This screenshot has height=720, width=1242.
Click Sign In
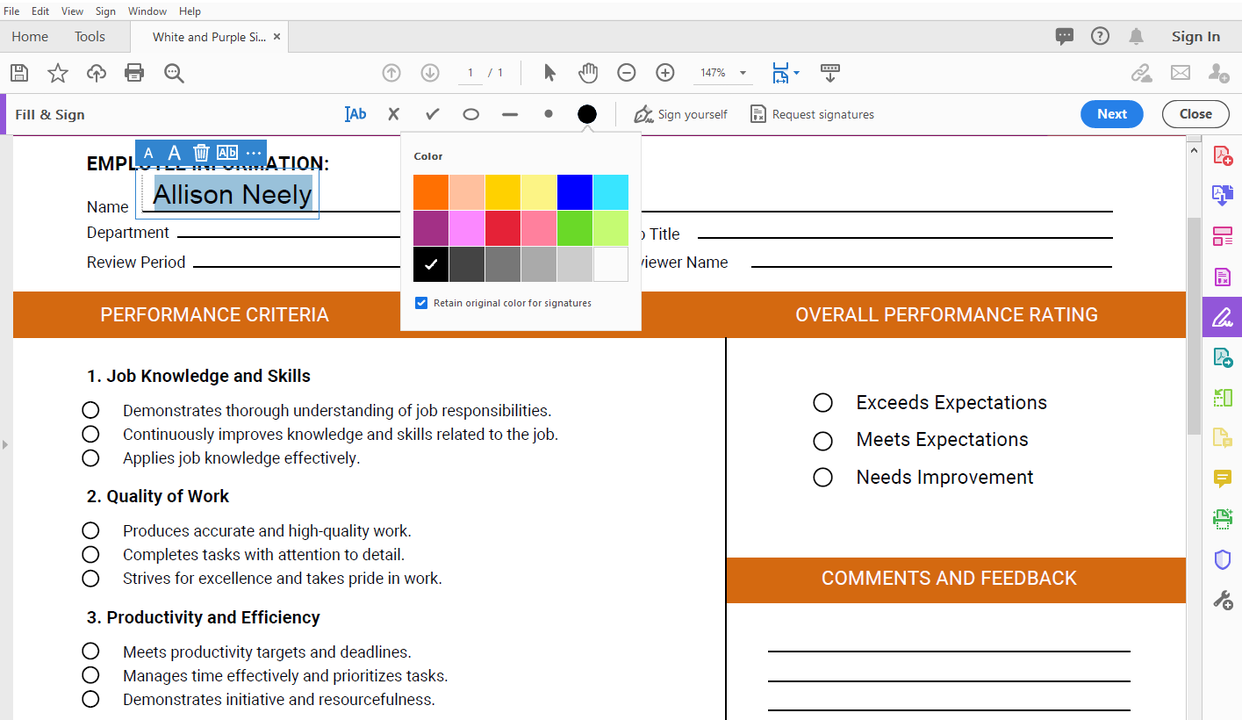pos(1196,36)
